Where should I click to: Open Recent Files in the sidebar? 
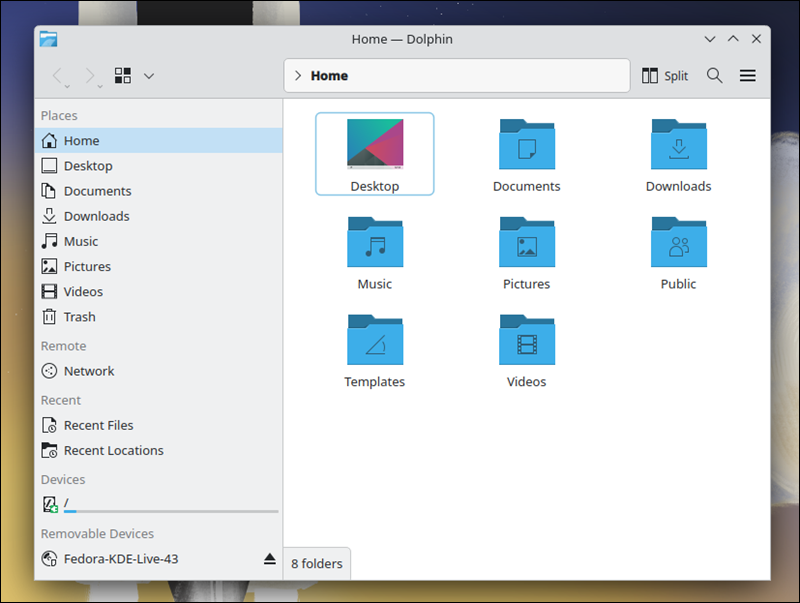tap(97, 424)
